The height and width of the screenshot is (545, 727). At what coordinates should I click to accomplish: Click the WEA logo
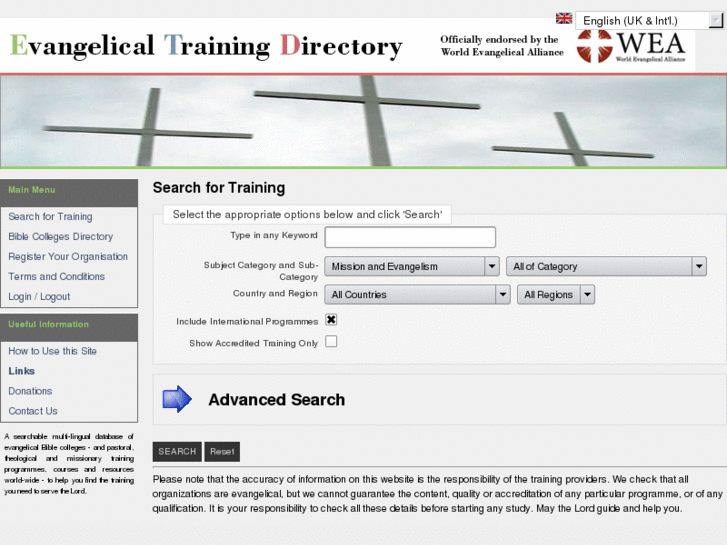pos(631,46)
